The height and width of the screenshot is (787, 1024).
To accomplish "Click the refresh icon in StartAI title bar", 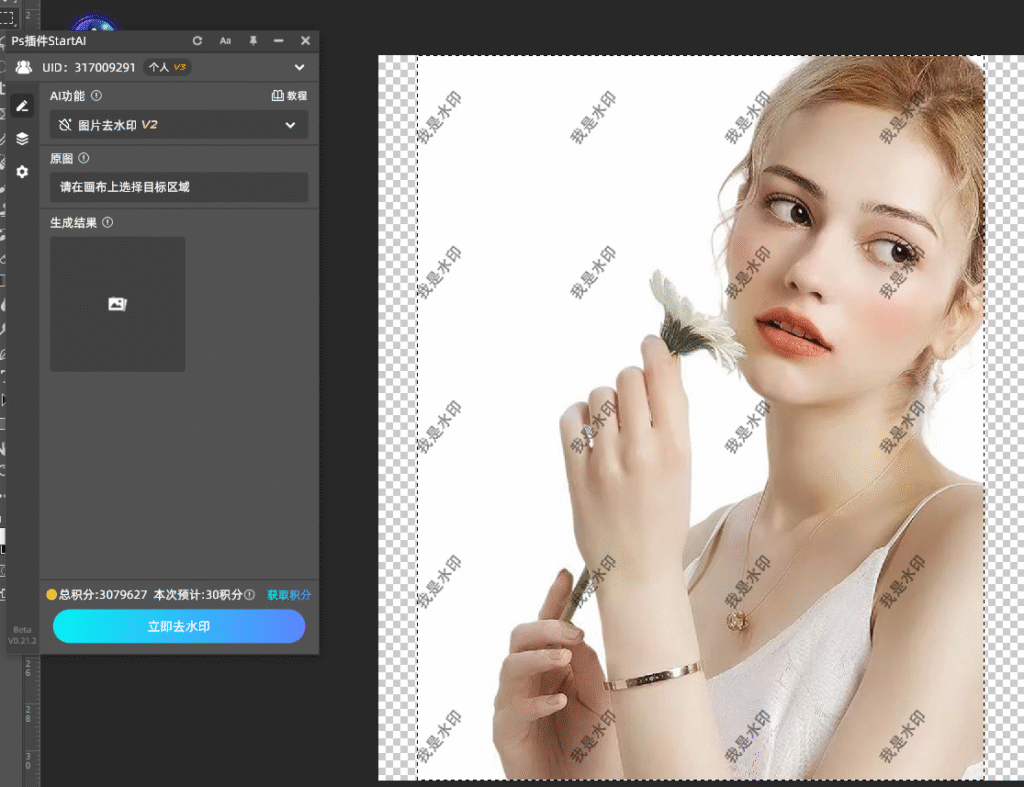I will 198,41.
